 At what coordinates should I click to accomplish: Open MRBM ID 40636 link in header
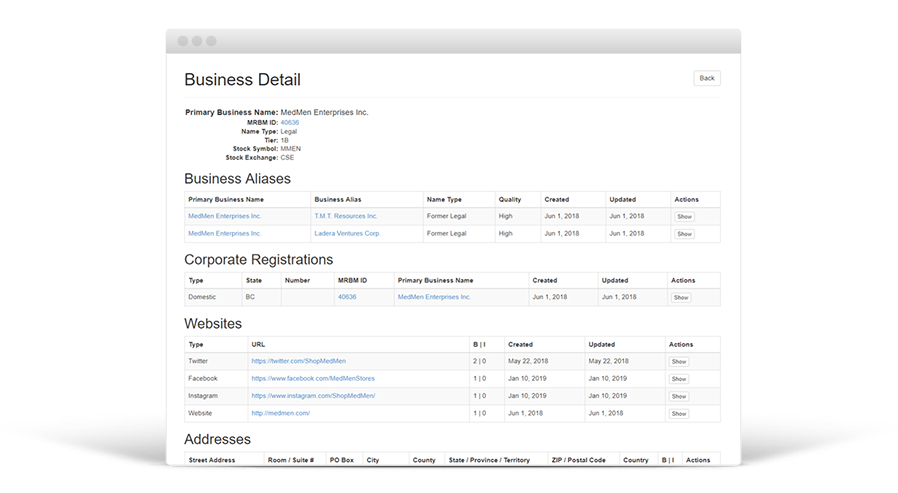(290, 123)
